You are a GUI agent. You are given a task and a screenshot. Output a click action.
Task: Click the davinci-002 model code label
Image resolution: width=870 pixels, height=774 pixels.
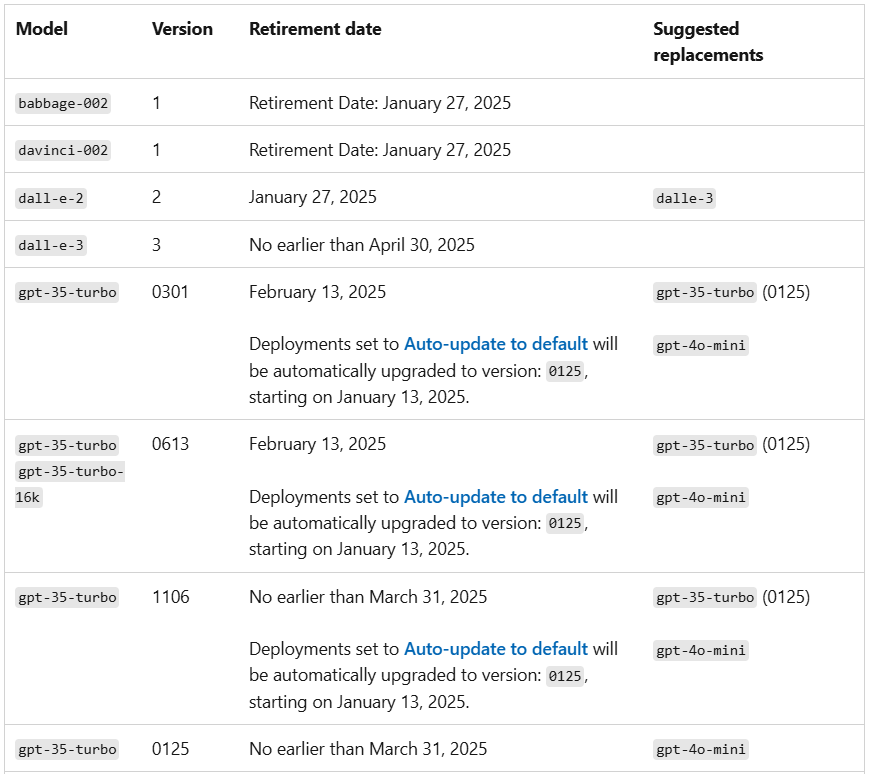(63, 150)
